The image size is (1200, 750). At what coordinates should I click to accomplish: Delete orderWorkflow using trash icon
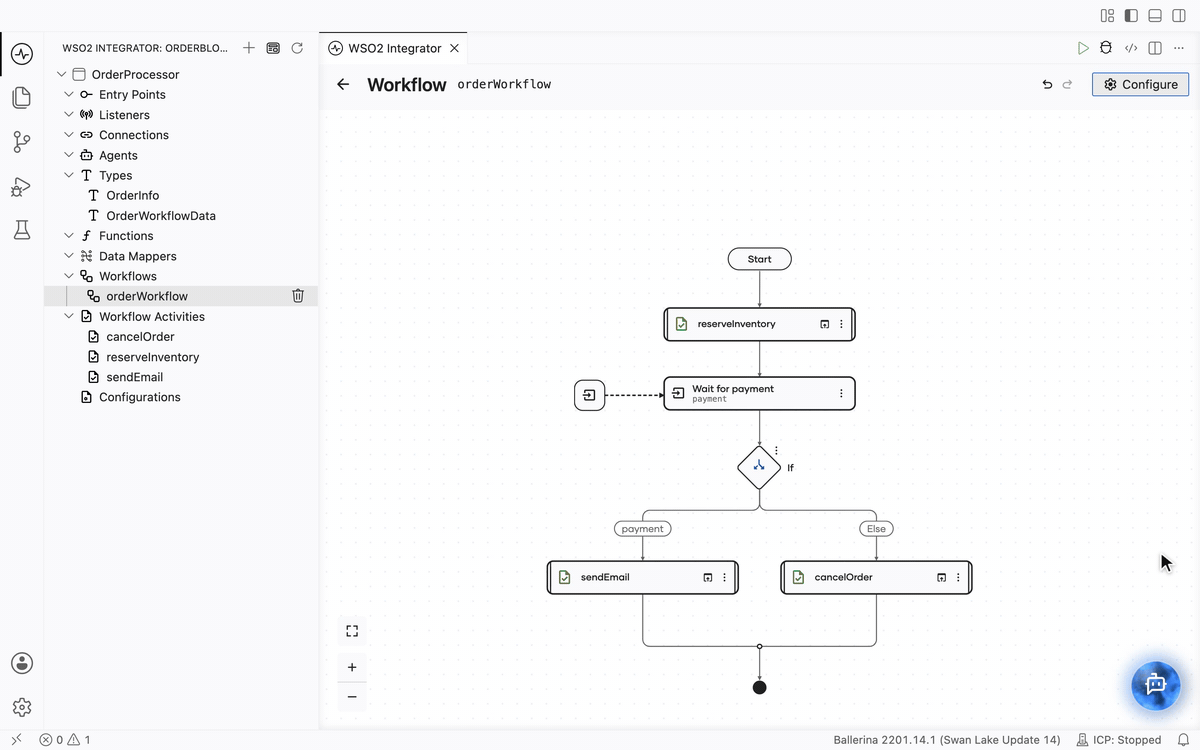pyautogui.click(x=297, y=296)
